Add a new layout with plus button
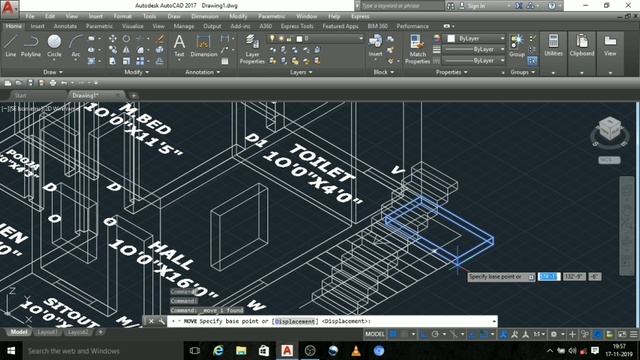Viewport: 640px width, 360px height. click(100, 332)
